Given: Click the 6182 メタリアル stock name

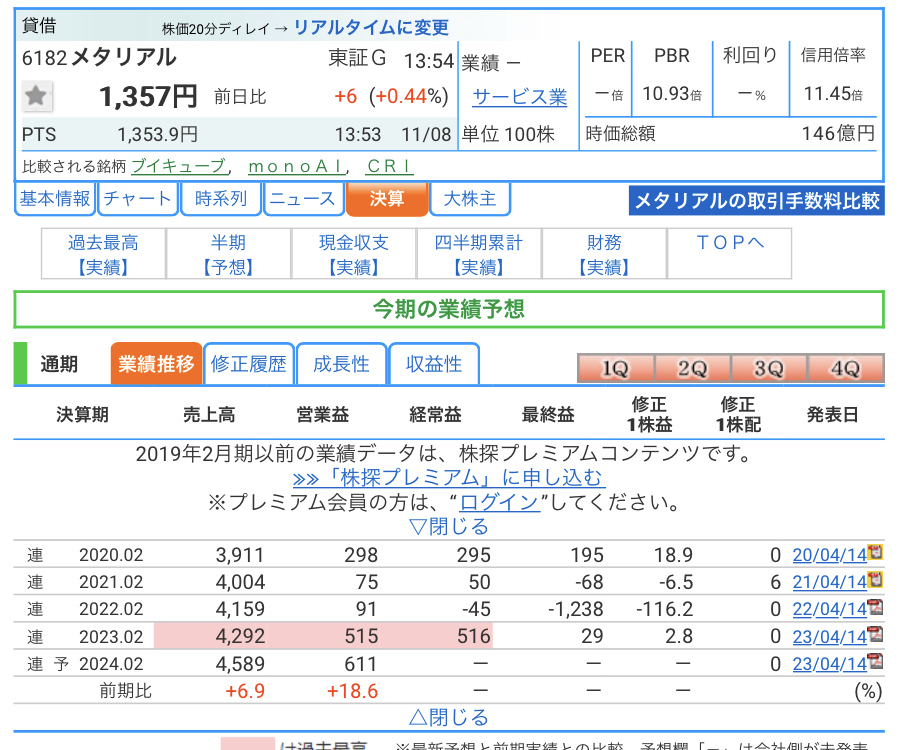Looking at the screenshot, I should tap(99, 57).
